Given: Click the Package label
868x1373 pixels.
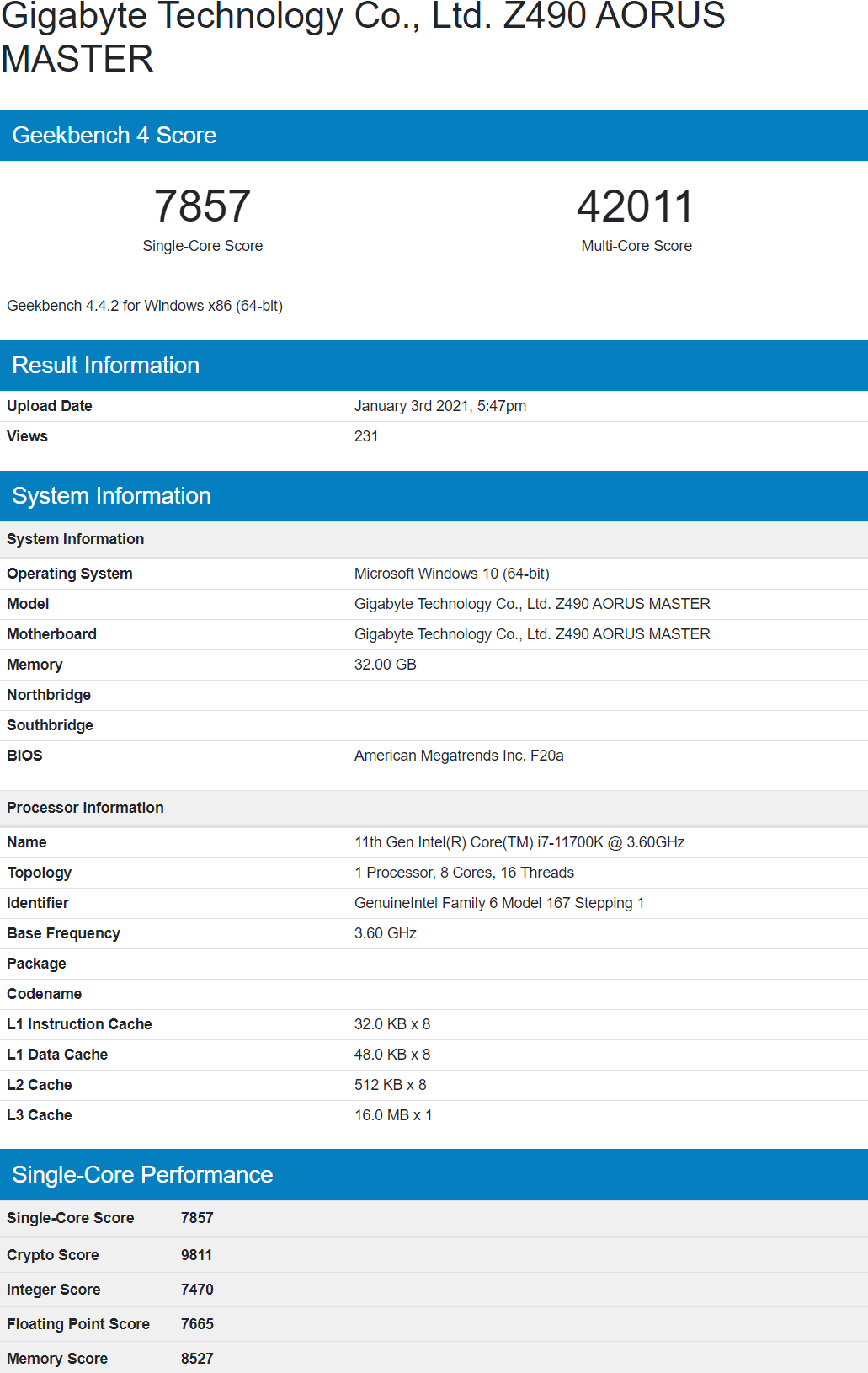Looking at the screenshot, I should tap(36, 964).
